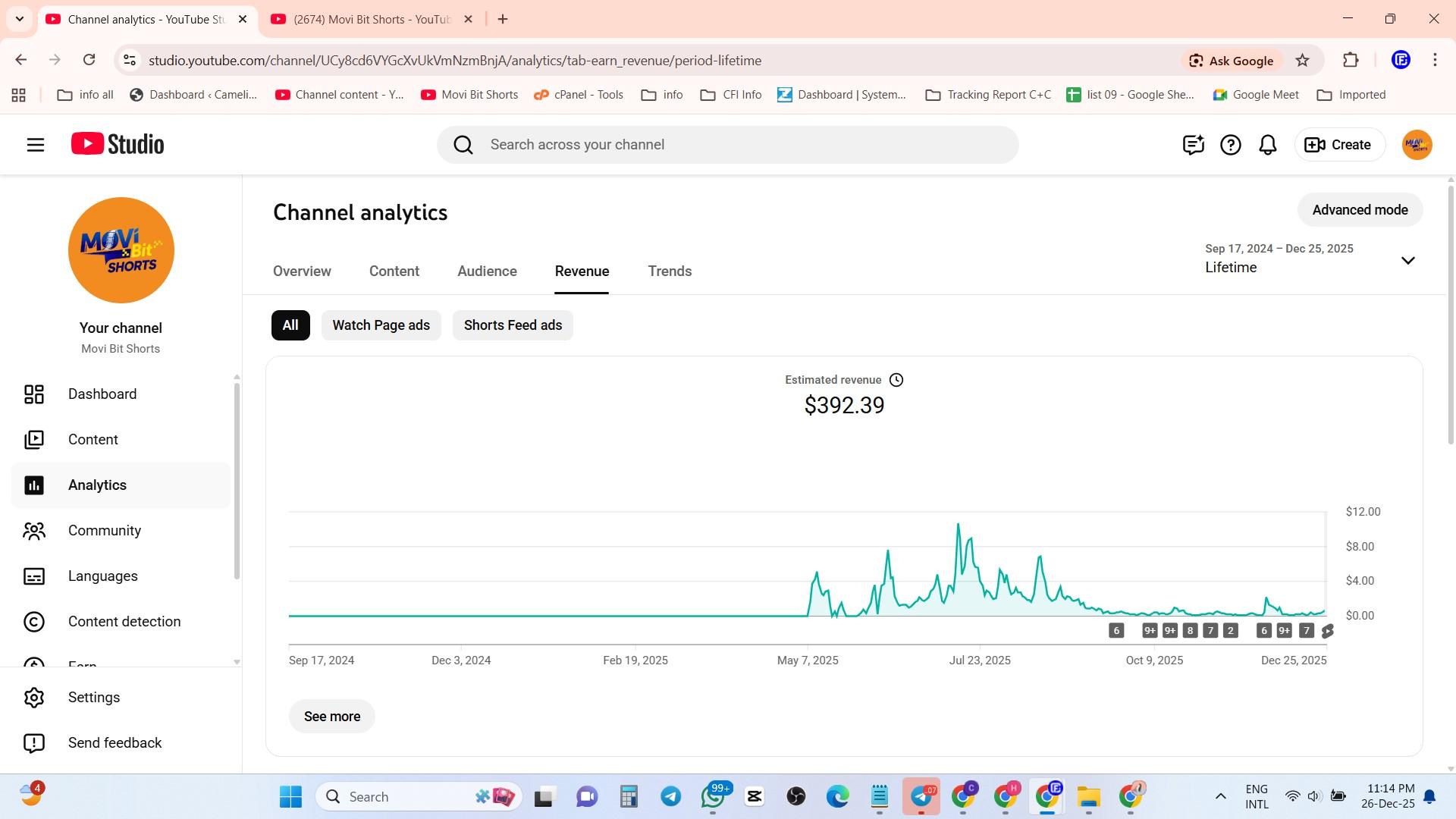
Task: Open Content detection in sidebar
Action: click(x=124, y=622)
